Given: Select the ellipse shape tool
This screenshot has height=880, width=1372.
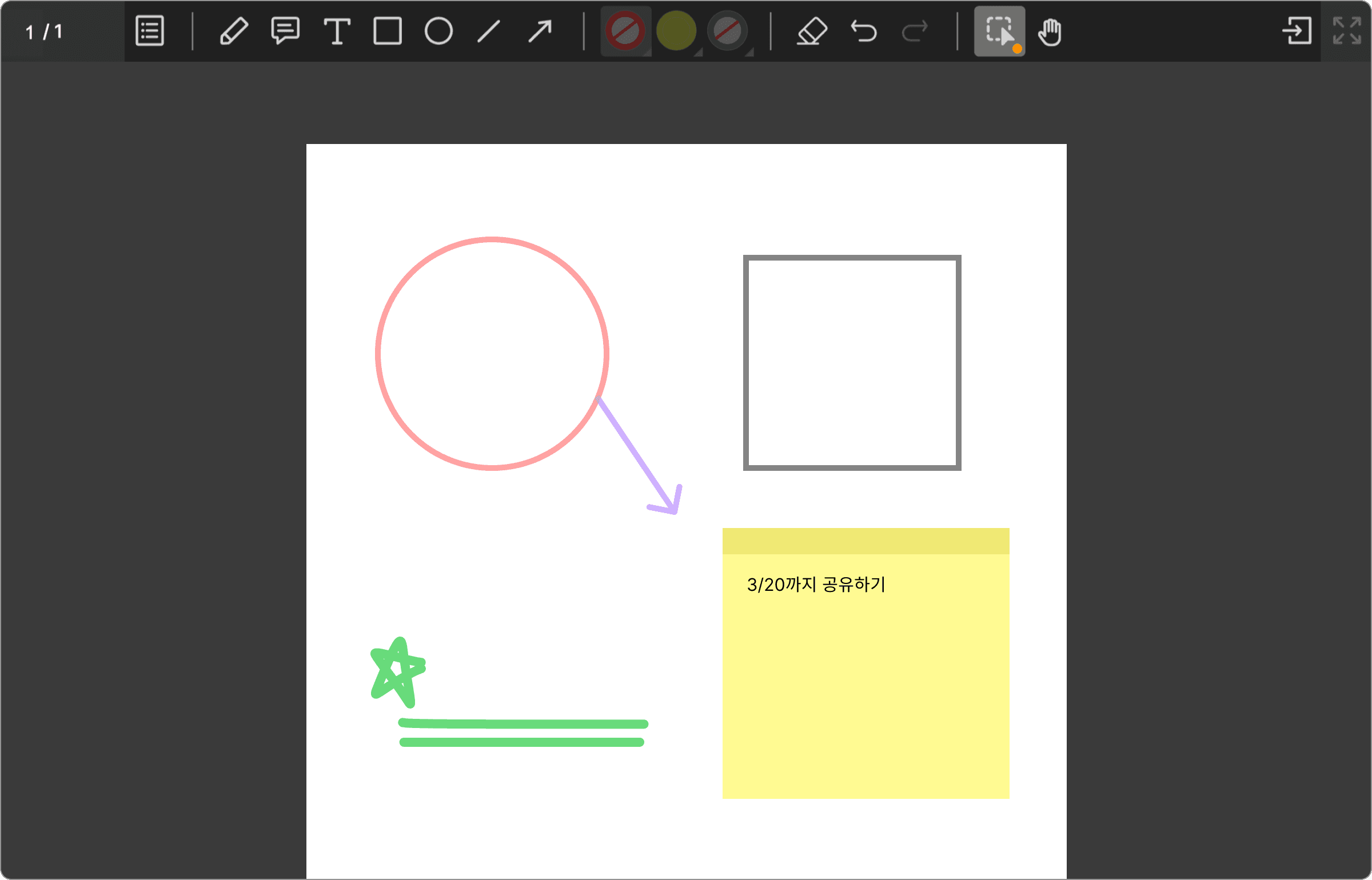Looking at the screenshot, I should pos(438,31).
